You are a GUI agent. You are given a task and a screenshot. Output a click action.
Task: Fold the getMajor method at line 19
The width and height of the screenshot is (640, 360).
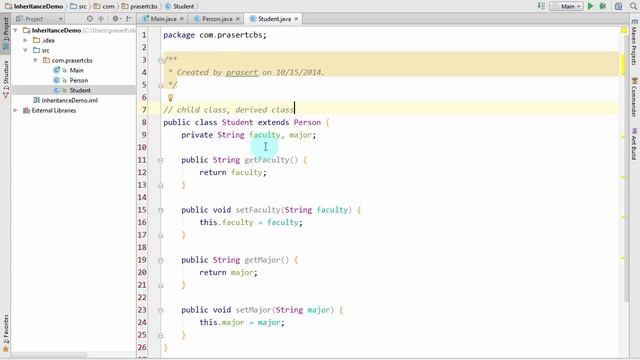[x=160, y=260]
